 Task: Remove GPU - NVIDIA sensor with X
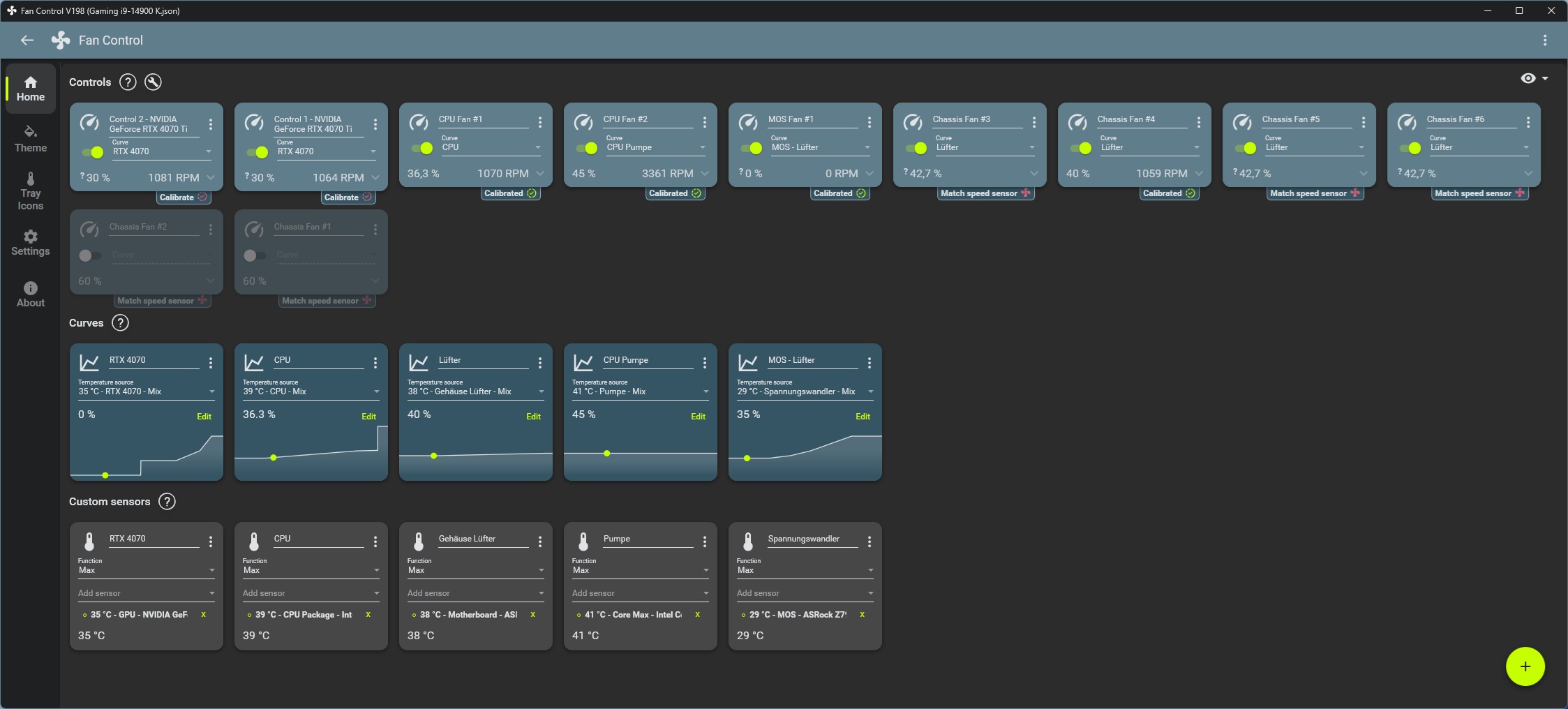click(204, 615)
